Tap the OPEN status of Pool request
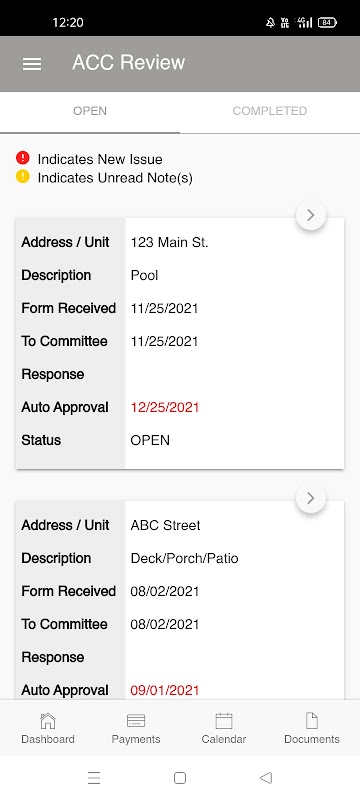 tap(150, 440)
